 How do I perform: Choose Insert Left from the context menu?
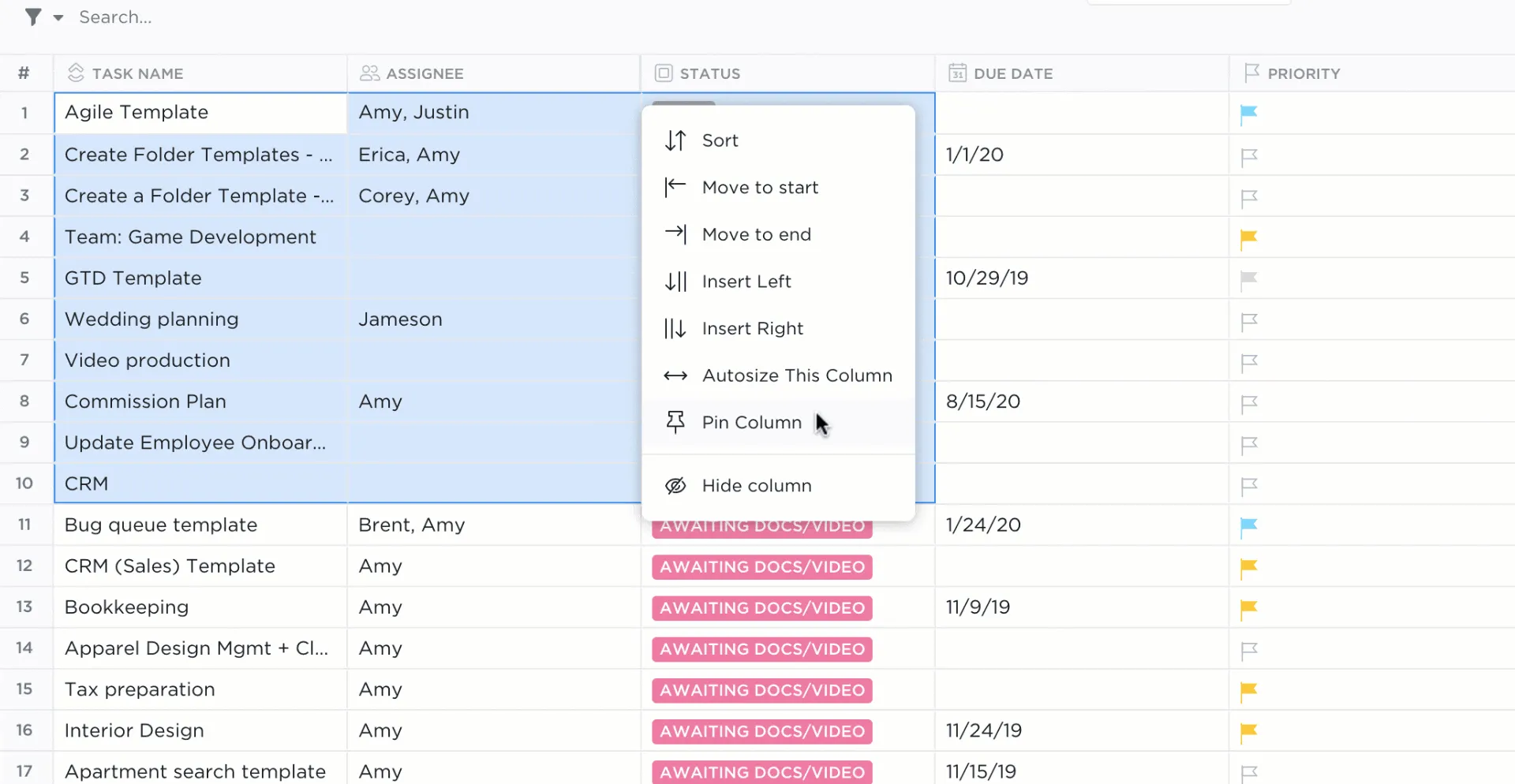(746, 281)
